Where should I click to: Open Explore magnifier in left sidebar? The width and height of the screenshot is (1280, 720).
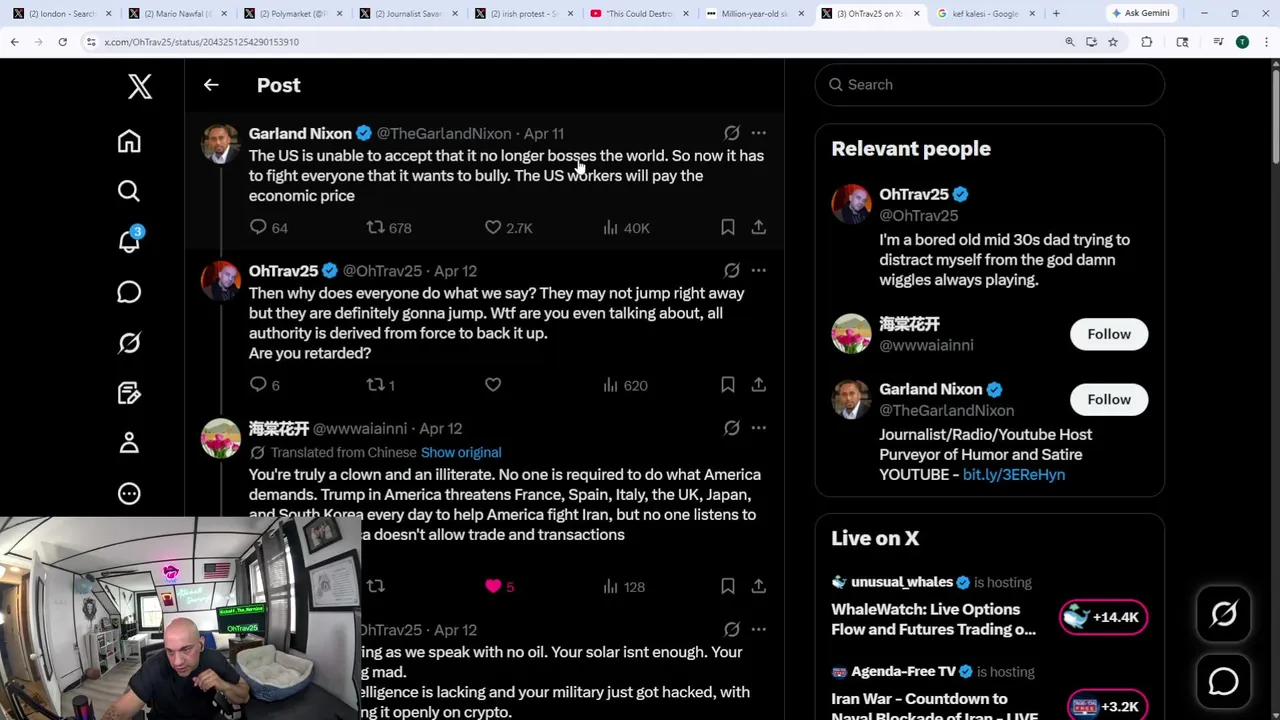[129, 191]
